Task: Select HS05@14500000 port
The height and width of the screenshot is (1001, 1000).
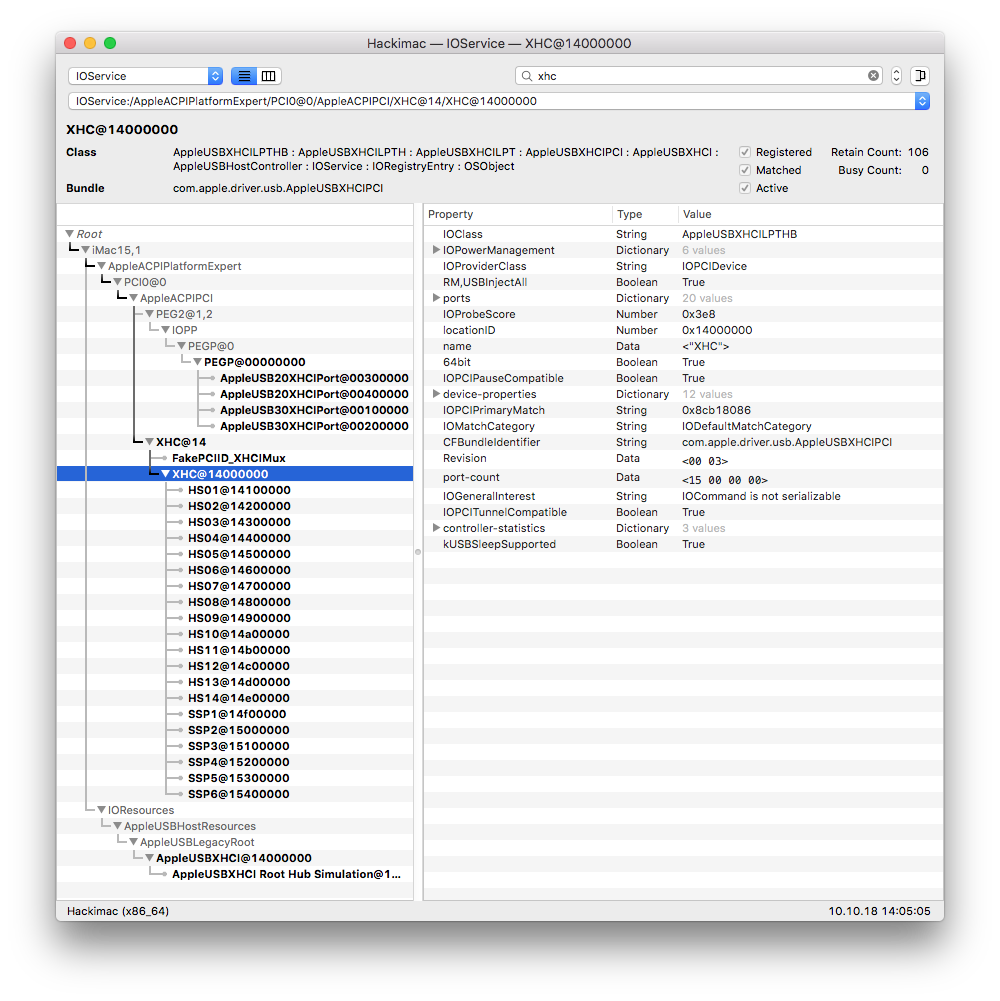Action: tap(239, 553)
